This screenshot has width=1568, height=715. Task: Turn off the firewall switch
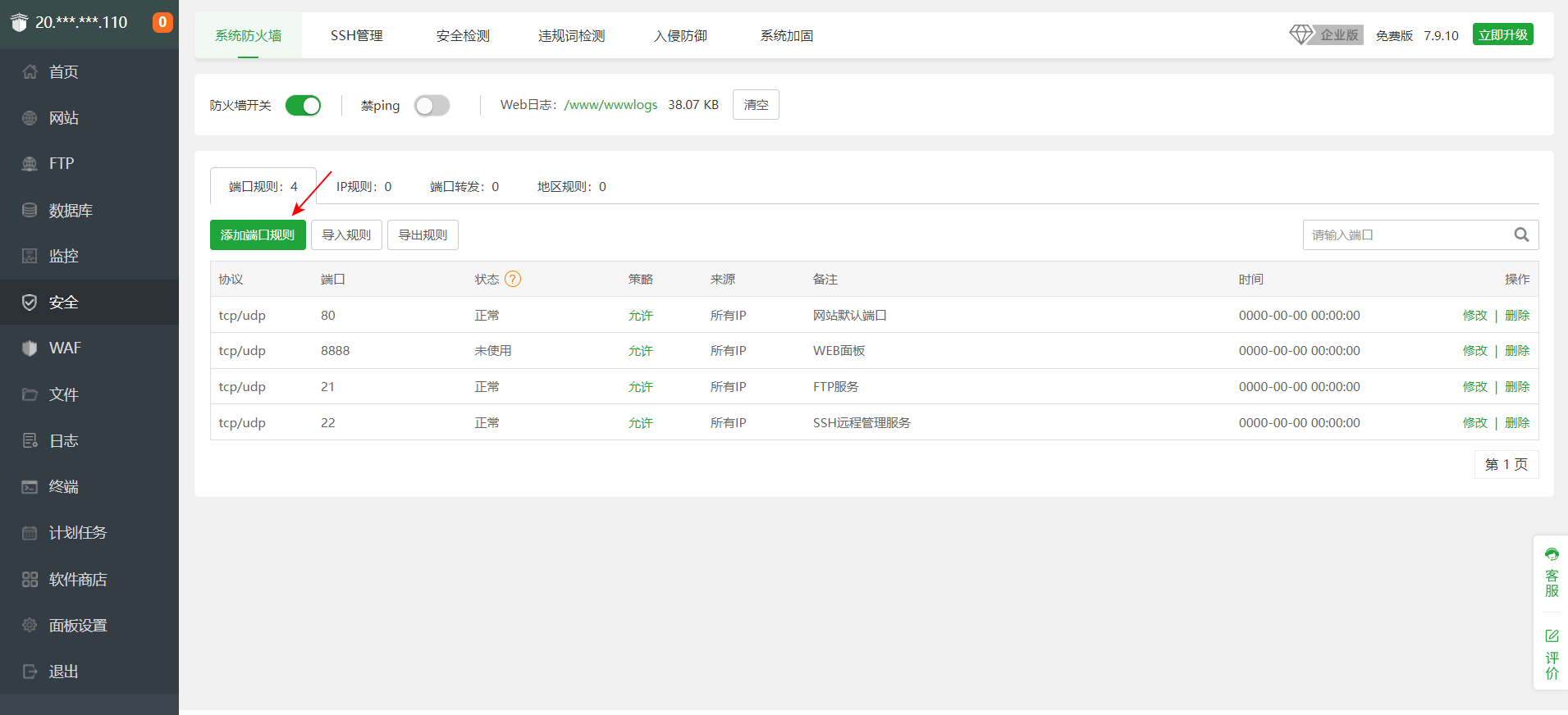point(303,106)
